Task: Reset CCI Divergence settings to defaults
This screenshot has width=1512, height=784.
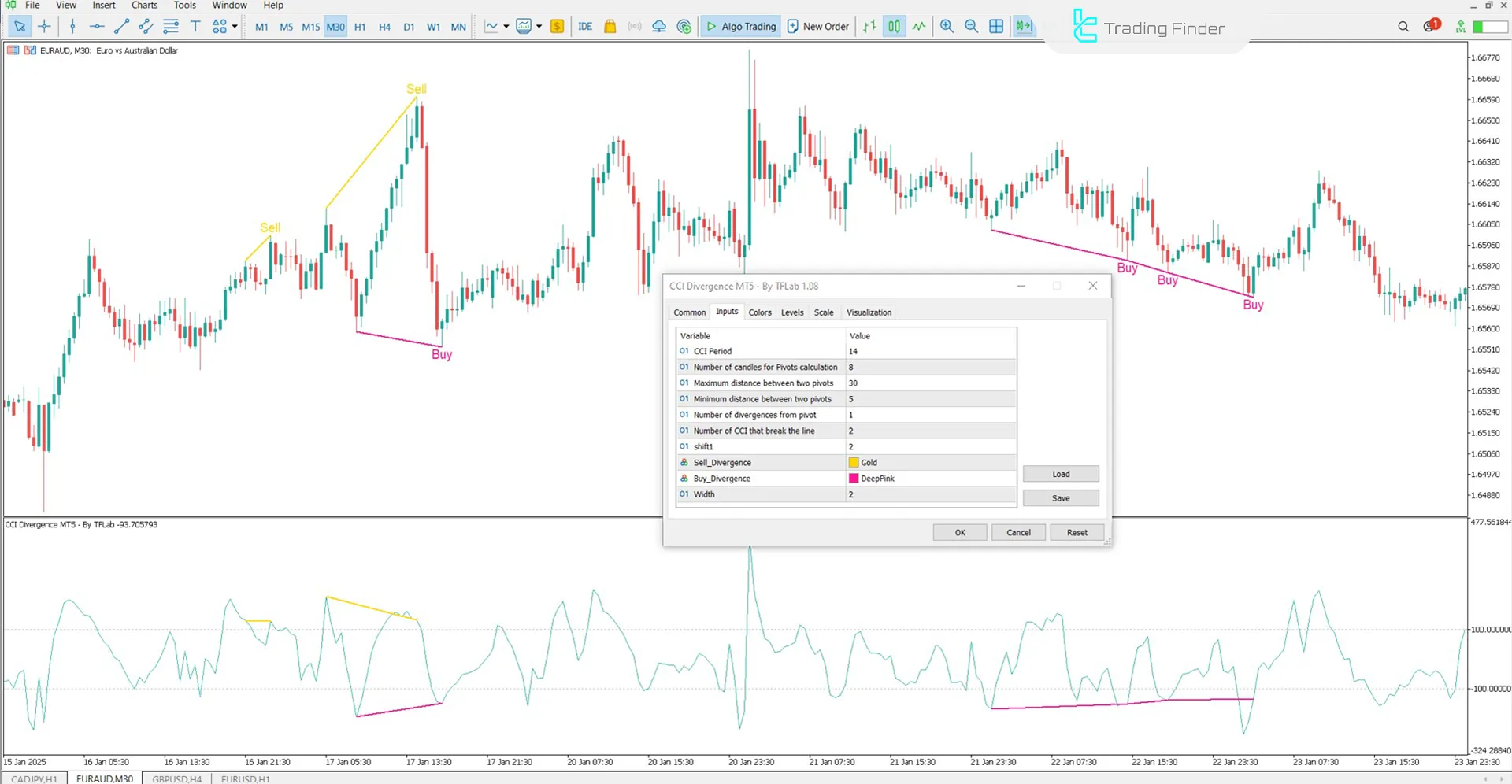Action: (1076, 531)
